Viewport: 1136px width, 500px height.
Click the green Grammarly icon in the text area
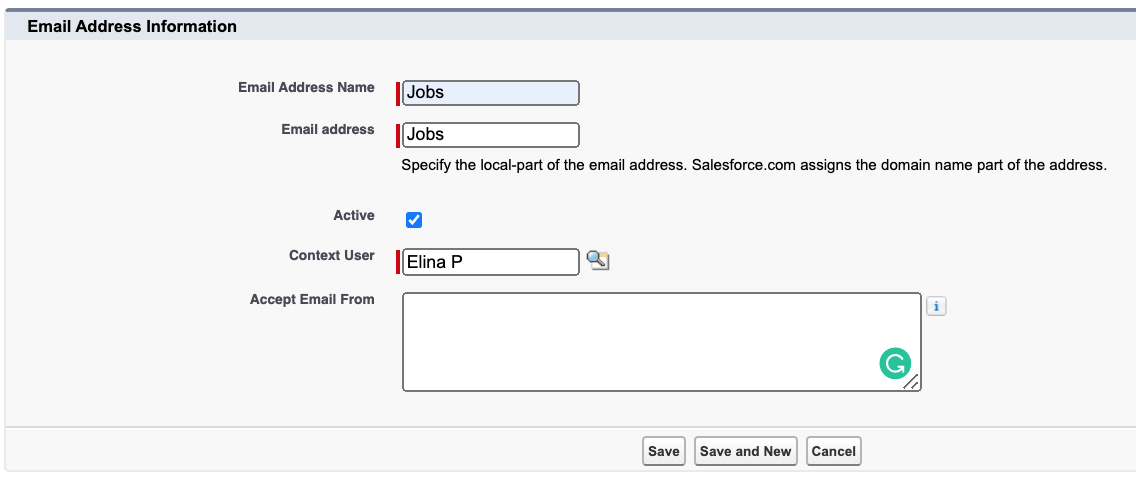[895, 364]
